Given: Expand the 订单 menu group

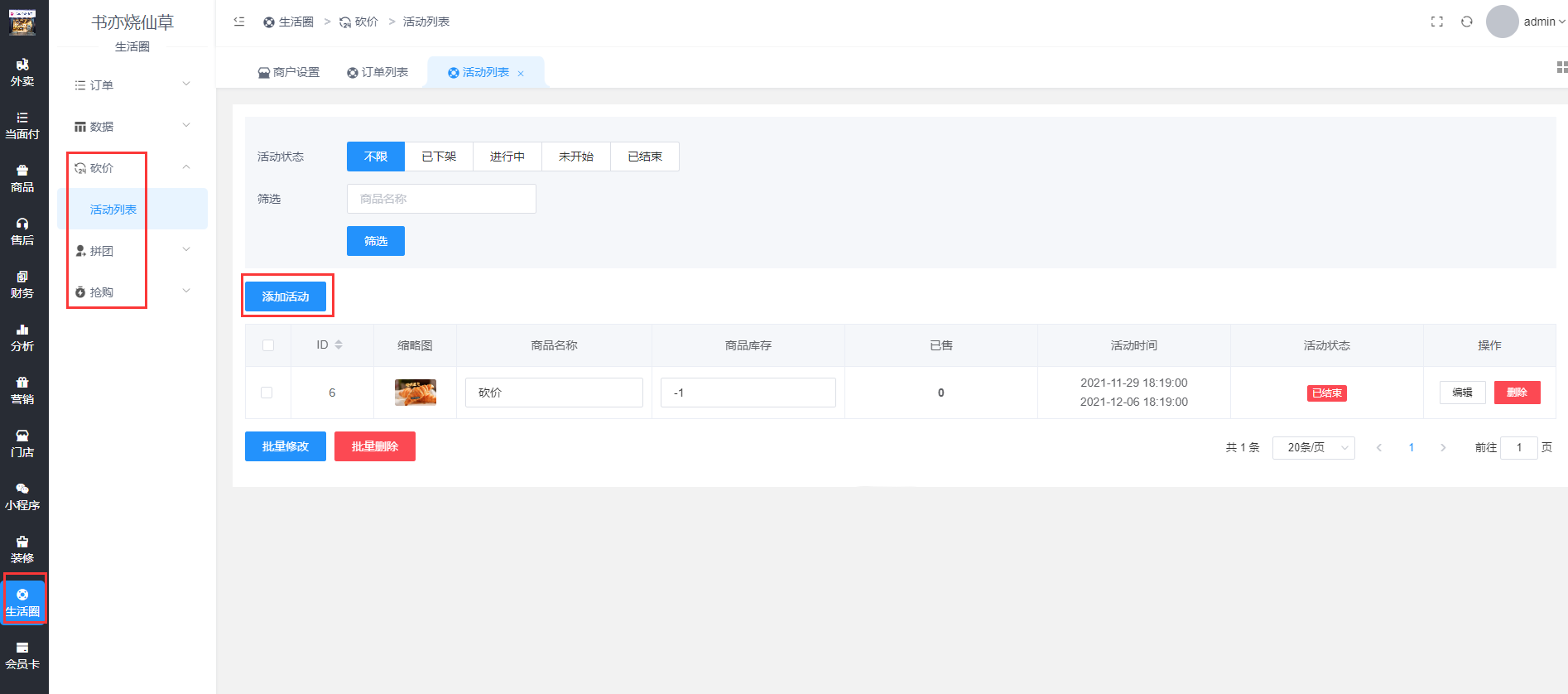Looking at the screenshot, I should [132, 84].
